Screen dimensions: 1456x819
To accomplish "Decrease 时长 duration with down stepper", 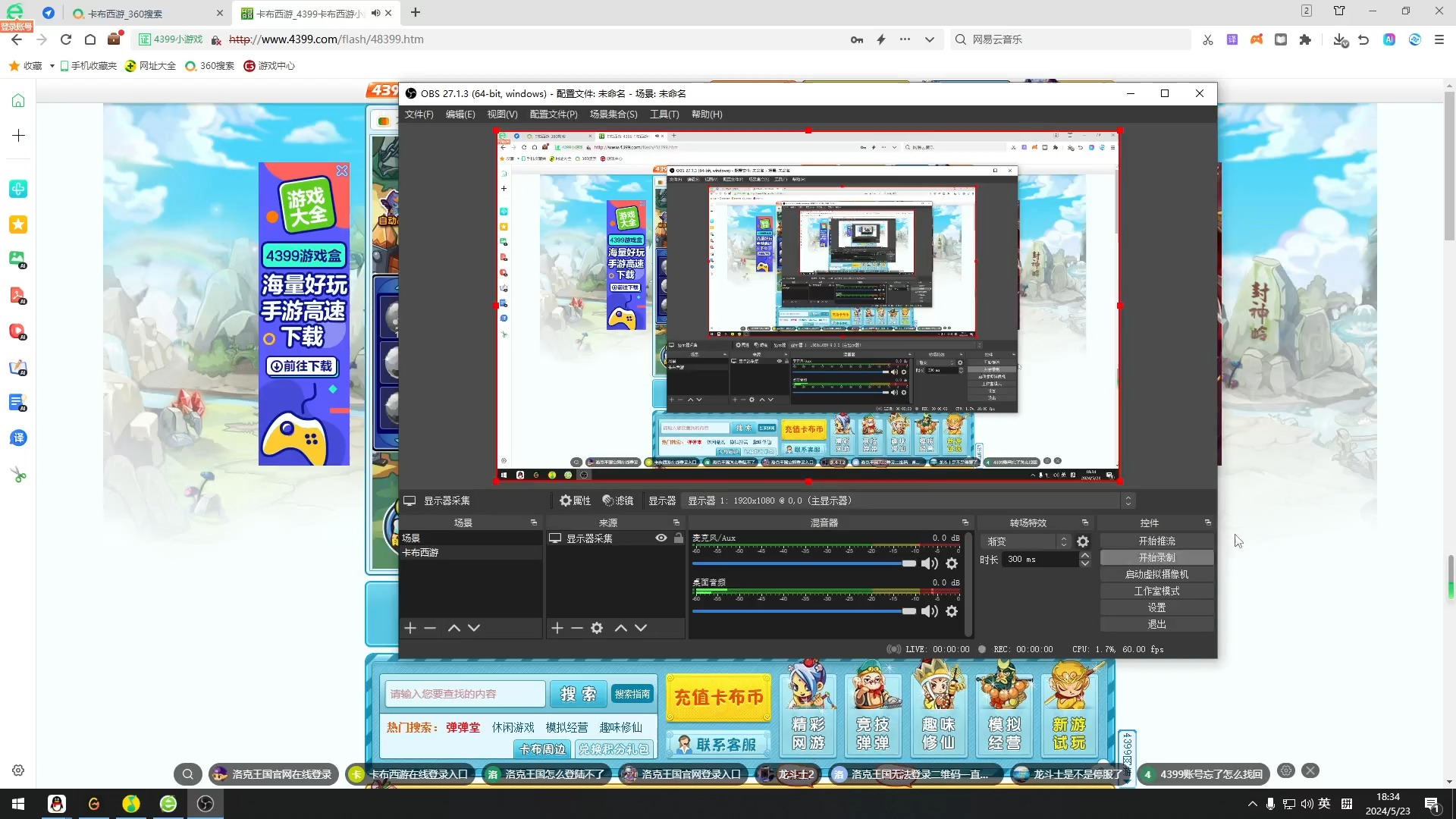I will 1085,563.
